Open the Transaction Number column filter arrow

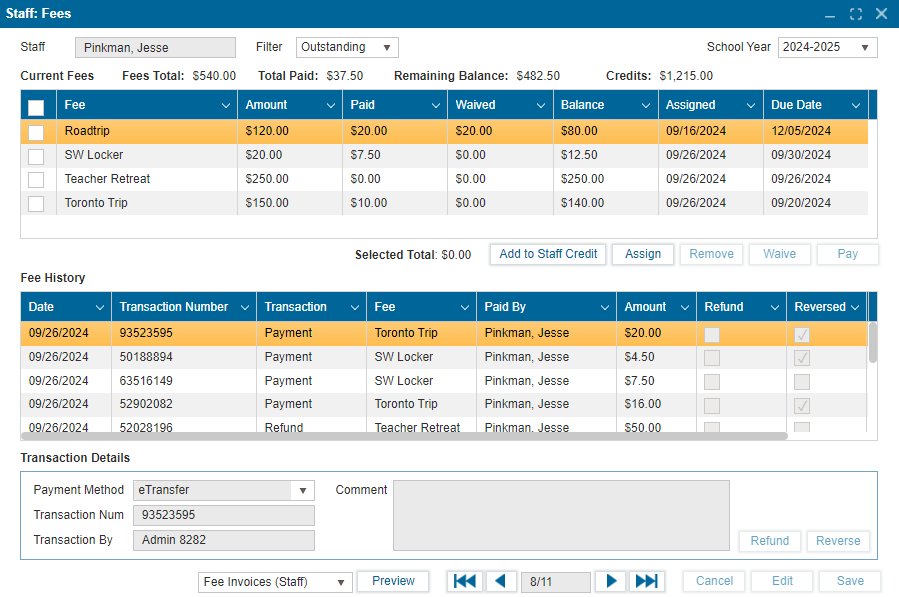click(x=243, y=307)
